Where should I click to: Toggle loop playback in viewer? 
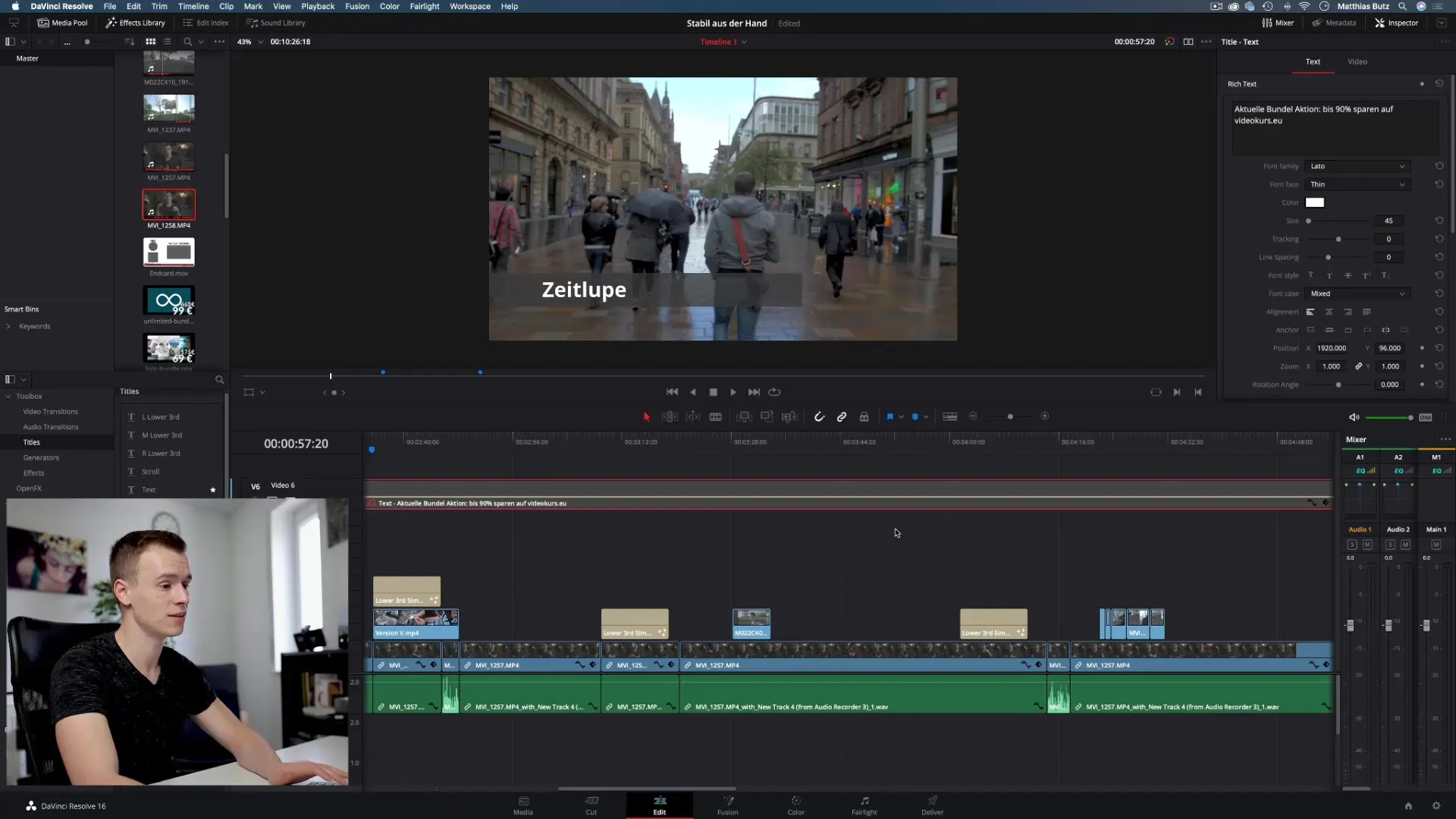774,392
